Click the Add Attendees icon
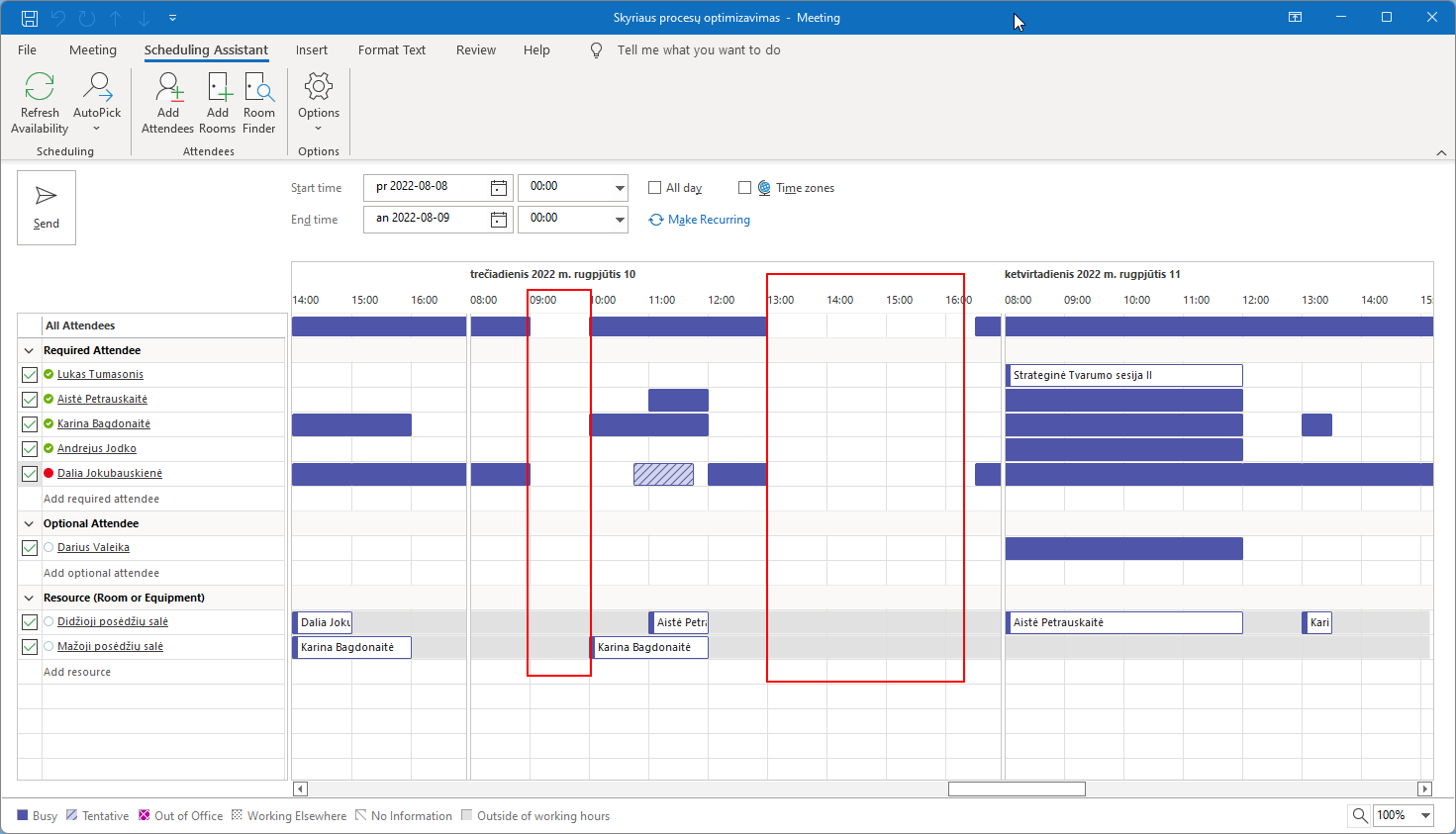The height and width of the screenshot is (834, 1456). [168, 88]
